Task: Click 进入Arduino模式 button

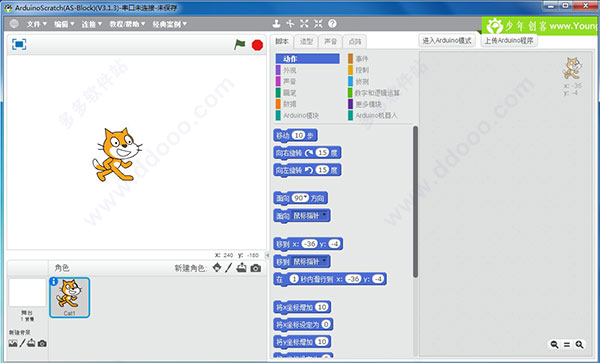Action: [447, 41]
